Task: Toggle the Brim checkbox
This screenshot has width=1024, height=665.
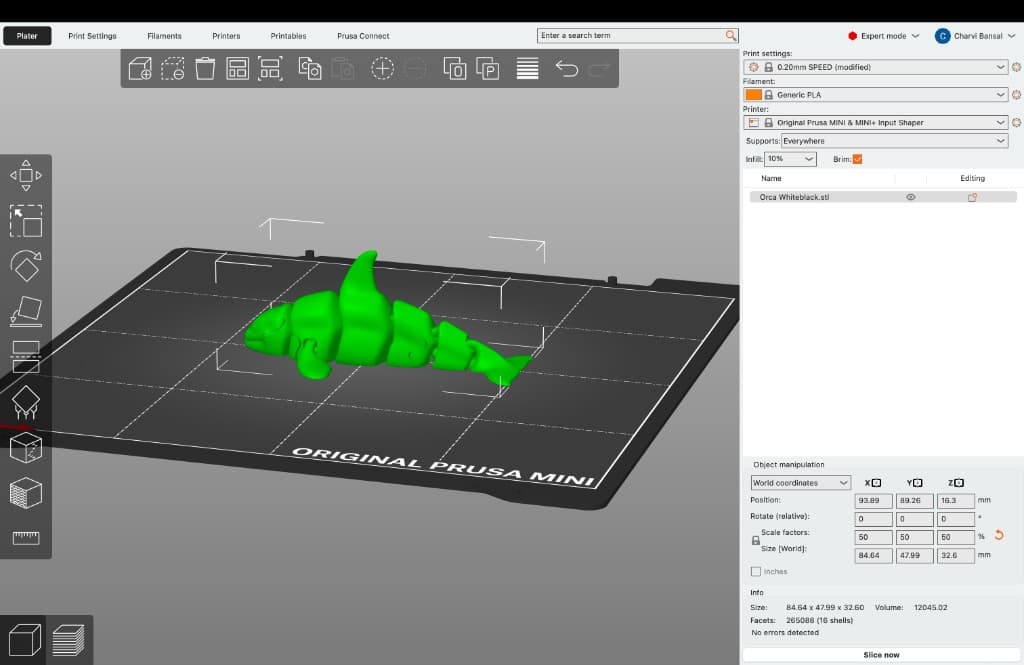Action: click(857, 159)
